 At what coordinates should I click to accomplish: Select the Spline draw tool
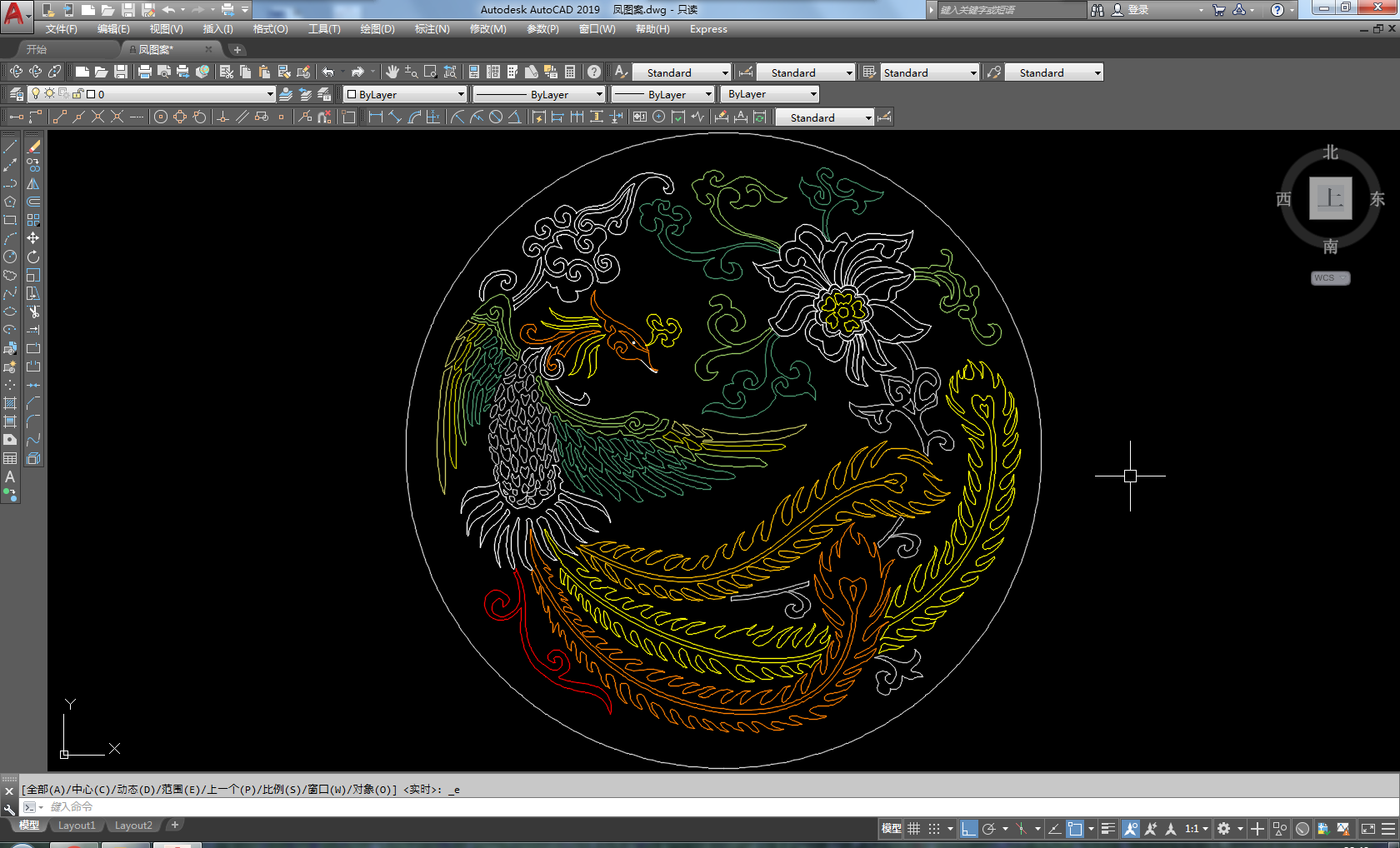(10, 293)
